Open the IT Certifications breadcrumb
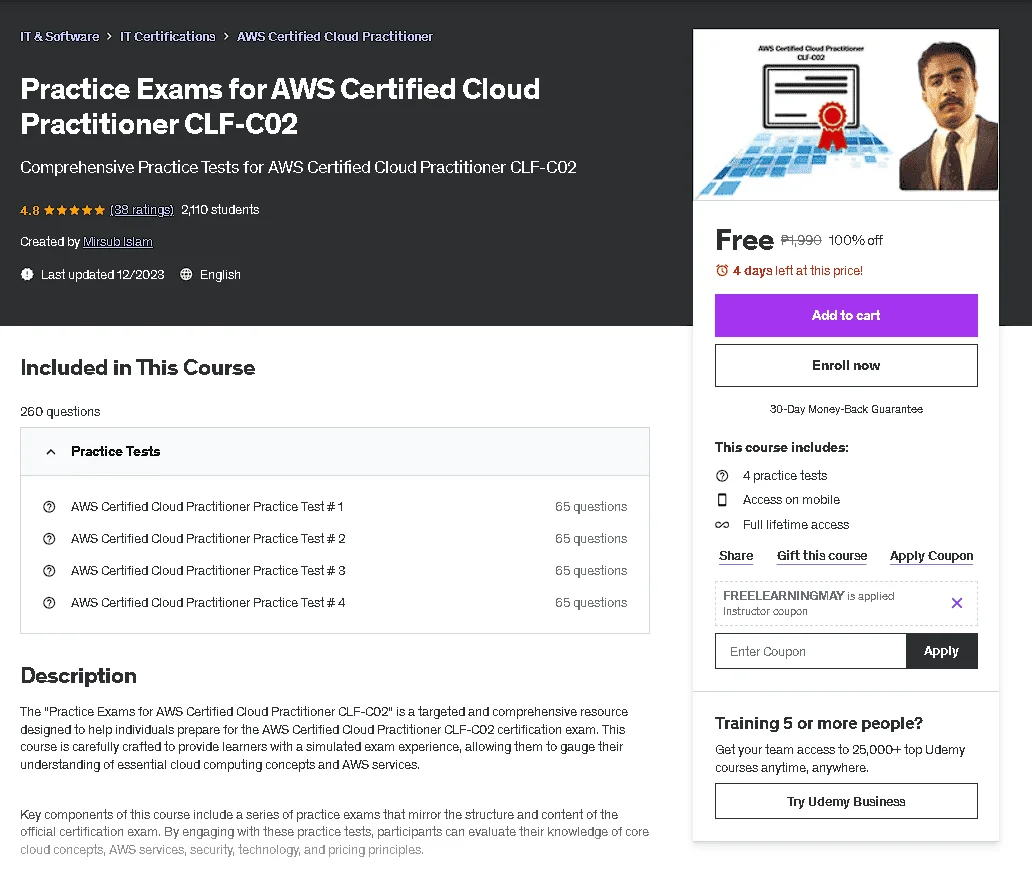The width and height of the screenshot is (1032, 890). (167, 37)
